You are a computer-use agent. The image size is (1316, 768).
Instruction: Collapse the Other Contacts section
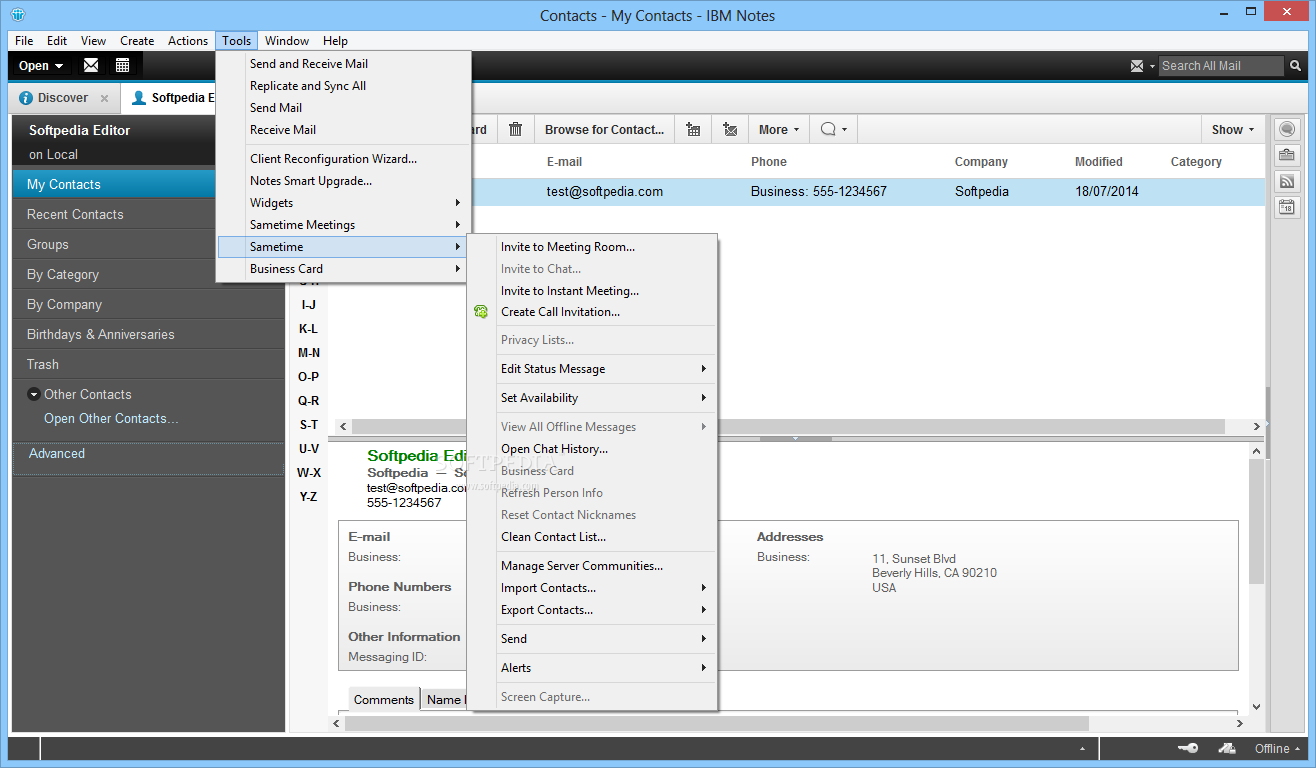point(34,394)
